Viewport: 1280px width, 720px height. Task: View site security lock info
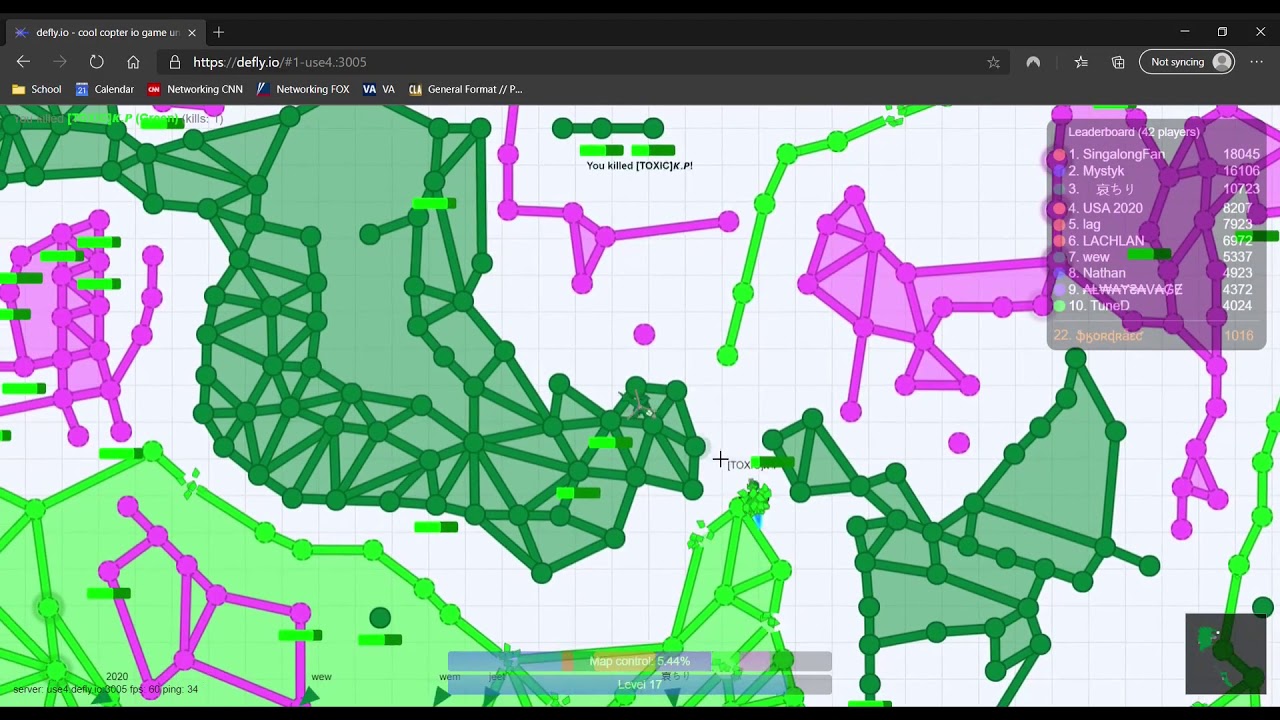[175, 62]
